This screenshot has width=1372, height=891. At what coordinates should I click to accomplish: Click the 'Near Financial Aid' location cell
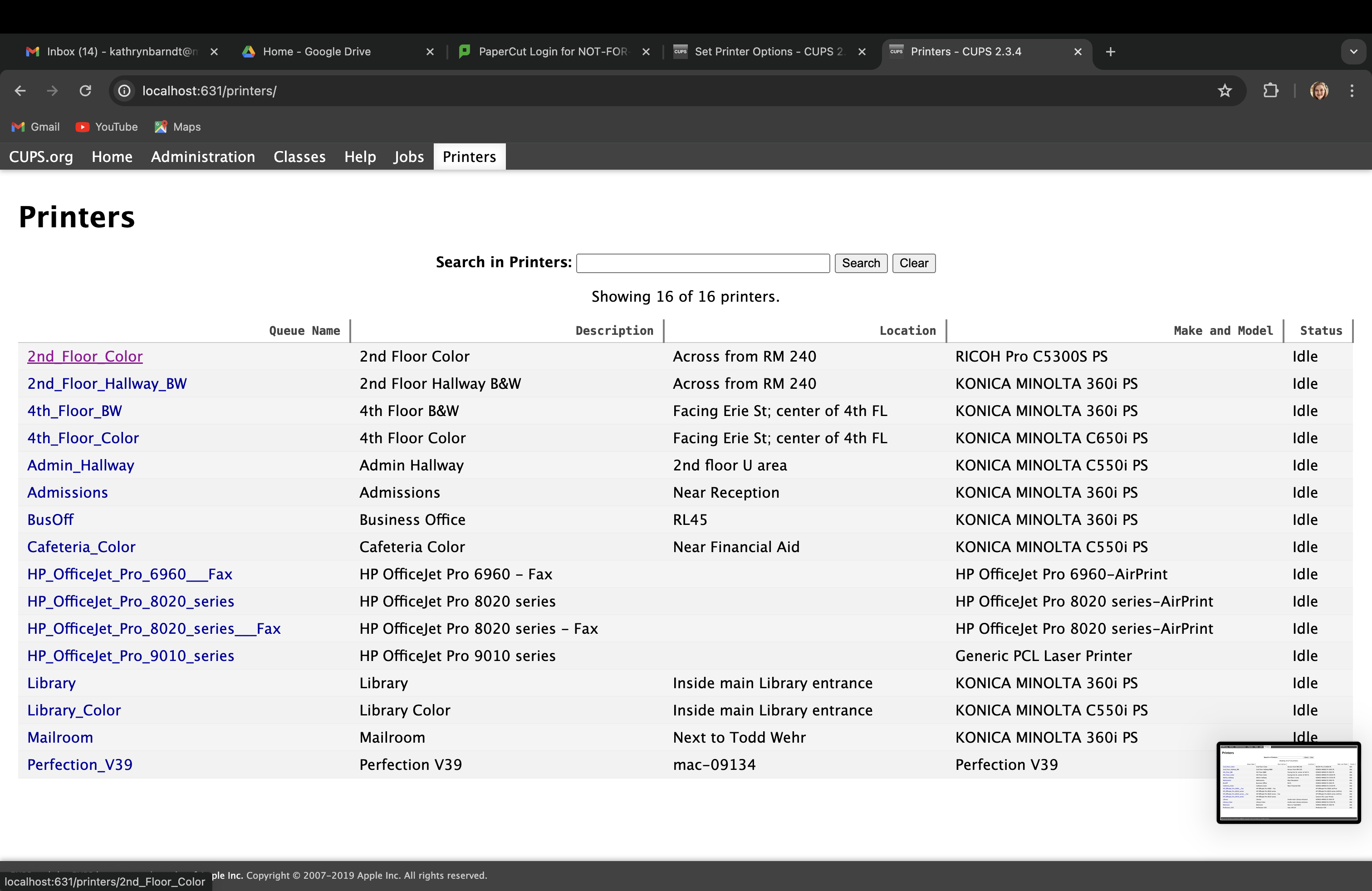736,547
